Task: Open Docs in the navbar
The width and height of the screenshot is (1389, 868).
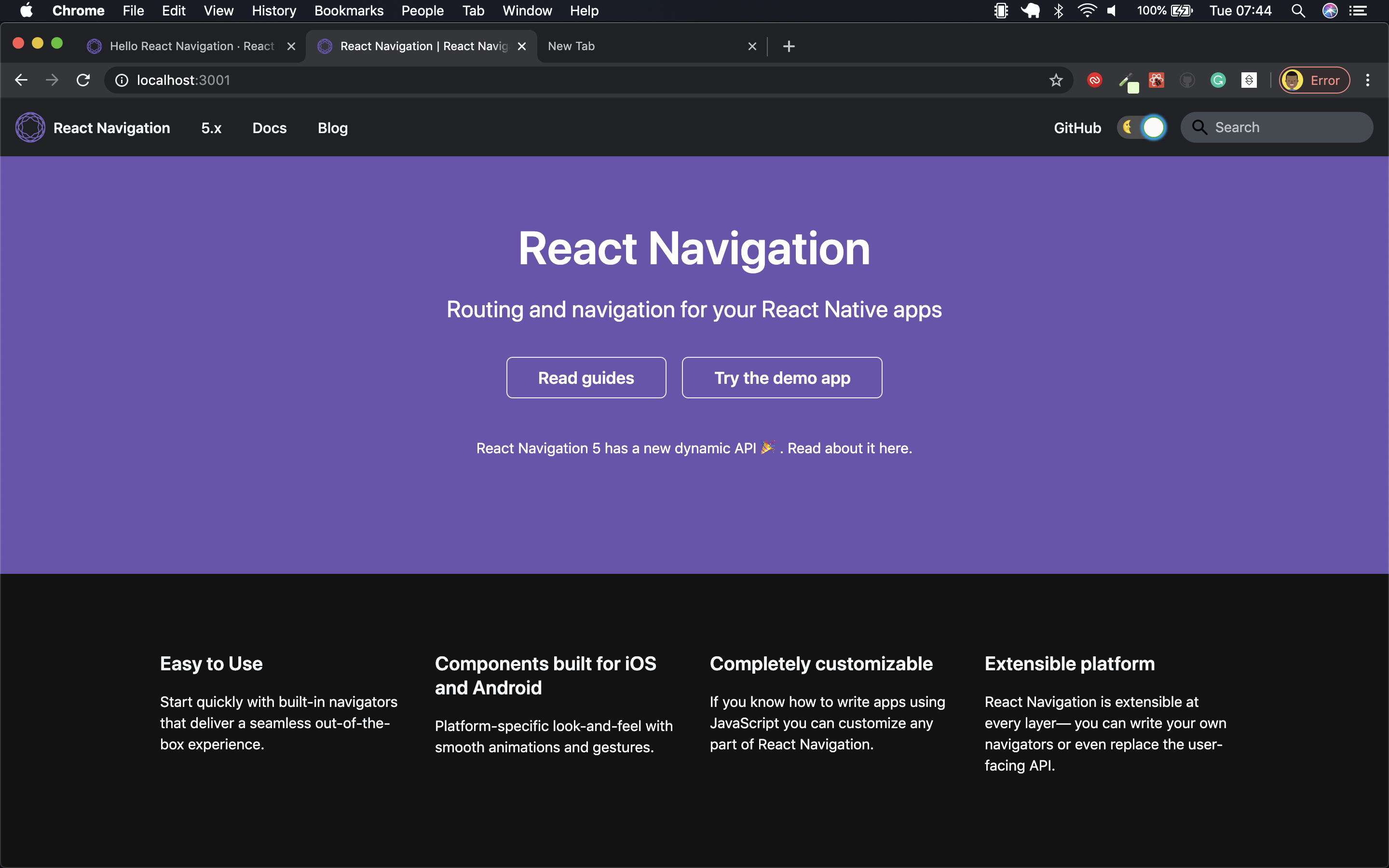Action: point(269,128)
